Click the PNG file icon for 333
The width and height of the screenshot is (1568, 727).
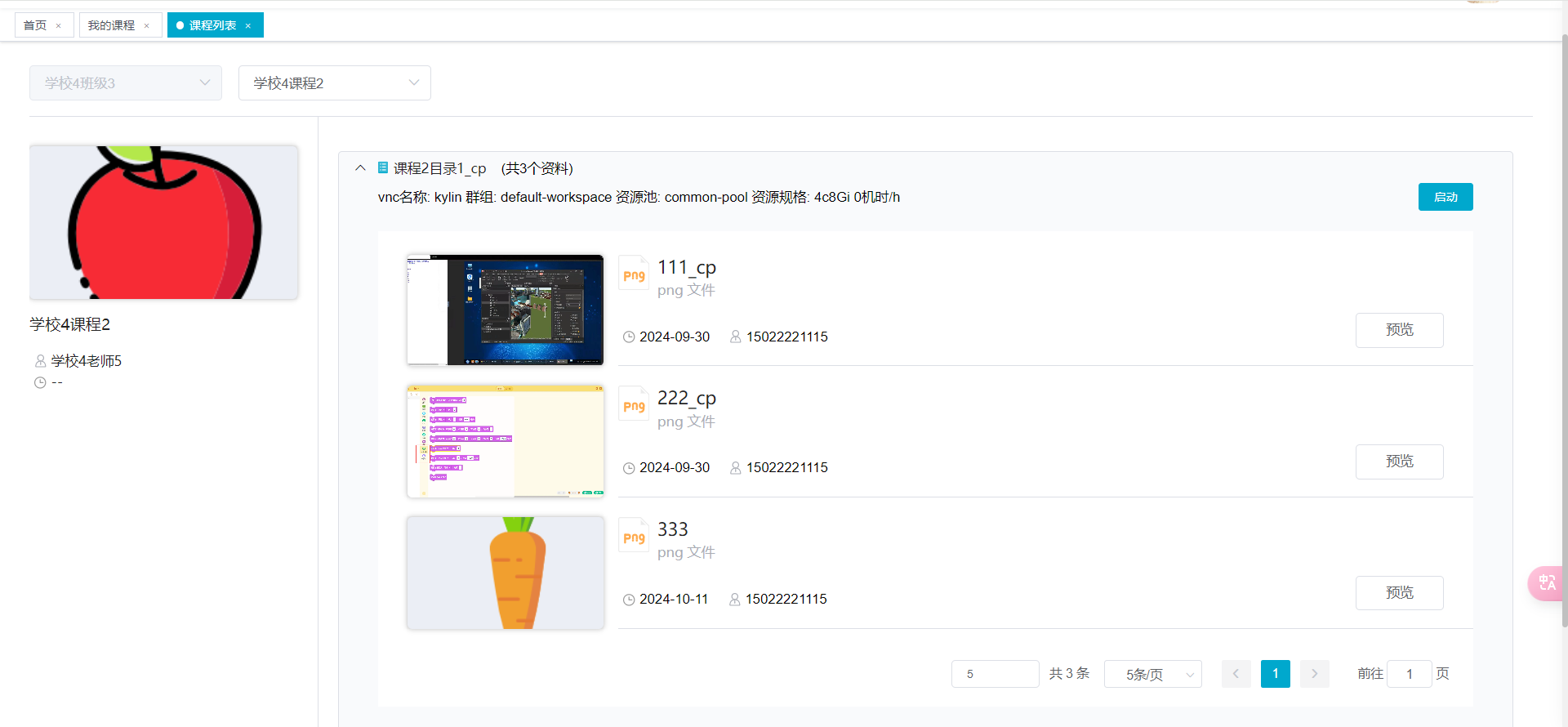point(633,535)
